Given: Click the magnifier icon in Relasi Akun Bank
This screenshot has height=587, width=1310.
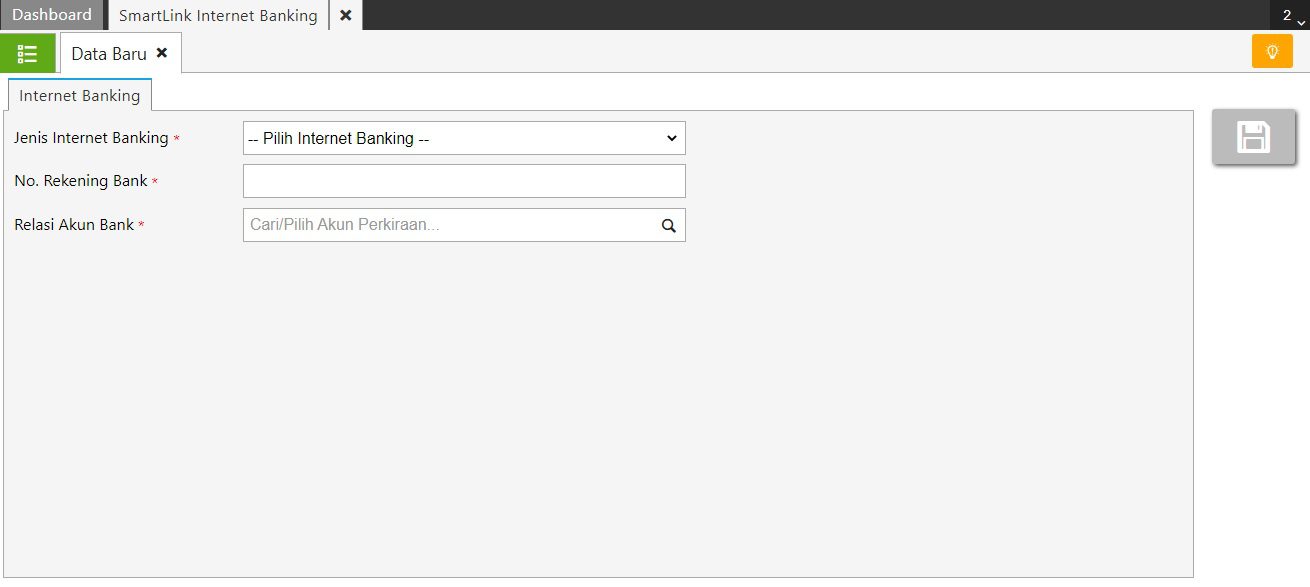Looking at the screenshot, I should coord(669,226).
